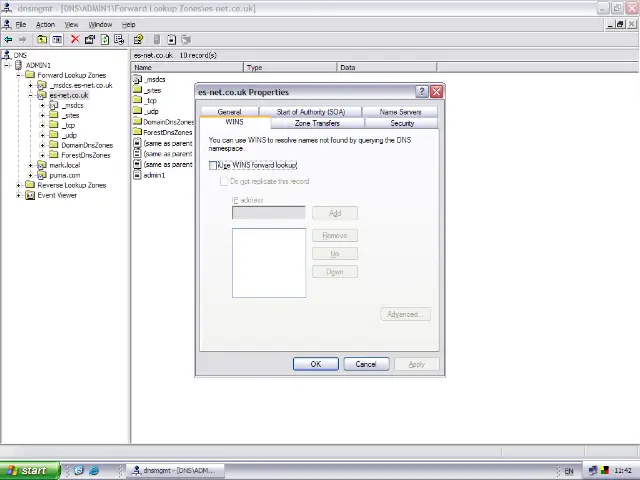Select the _msdcs delegation icon in record list
Screen dimensions: 640x480
tap(138, 80)
